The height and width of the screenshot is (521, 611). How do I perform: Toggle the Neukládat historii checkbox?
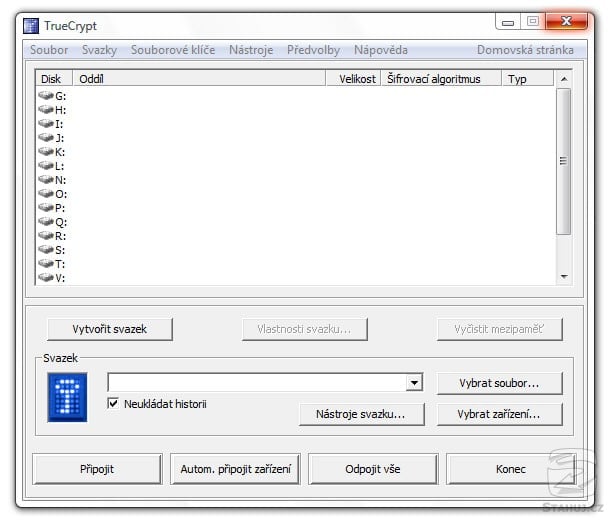(x=113, y=403)
